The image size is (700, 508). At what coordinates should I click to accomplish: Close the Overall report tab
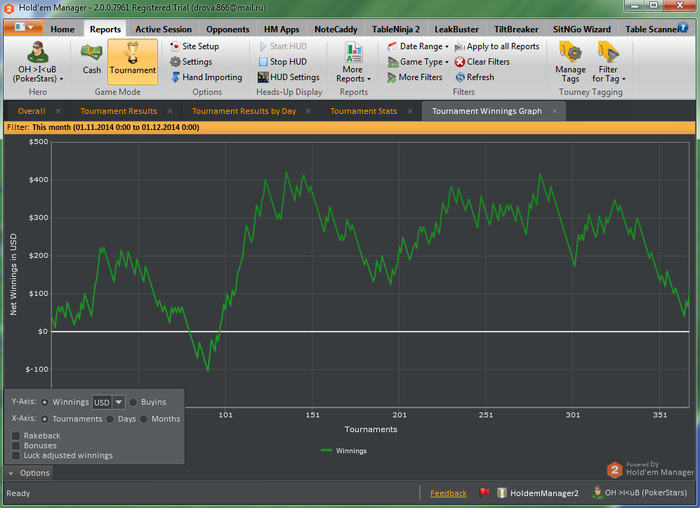(x=58, y=111)
